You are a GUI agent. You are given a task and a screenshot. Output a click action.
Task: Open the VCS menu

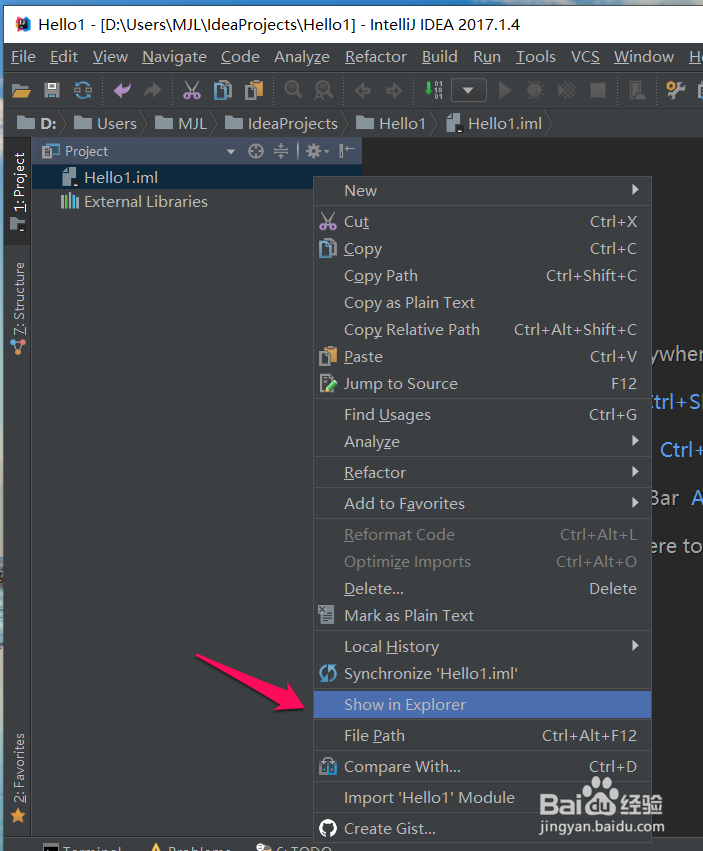(585, 57)
